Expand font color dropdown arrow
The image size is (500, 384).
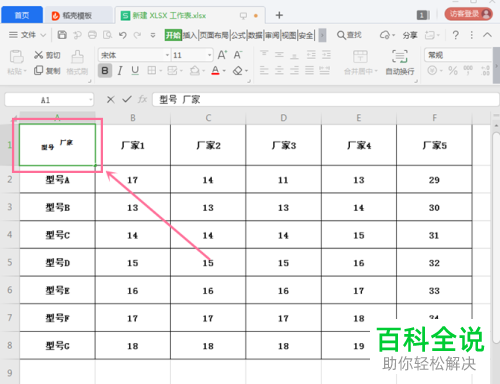coord(224,71)
